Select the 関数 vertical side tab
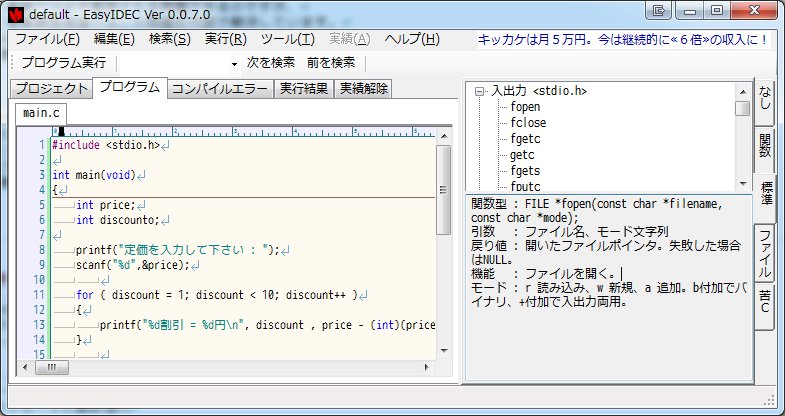 [766, 146]
